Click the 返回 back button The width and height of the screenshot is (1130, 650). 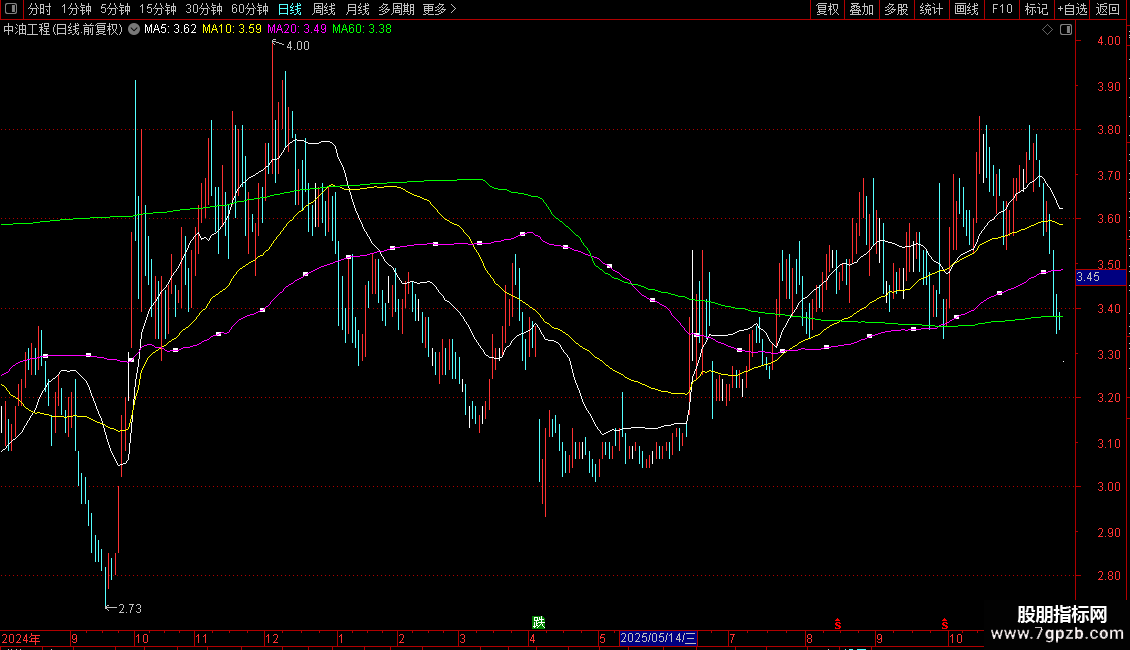click(x=1108, y=9)
